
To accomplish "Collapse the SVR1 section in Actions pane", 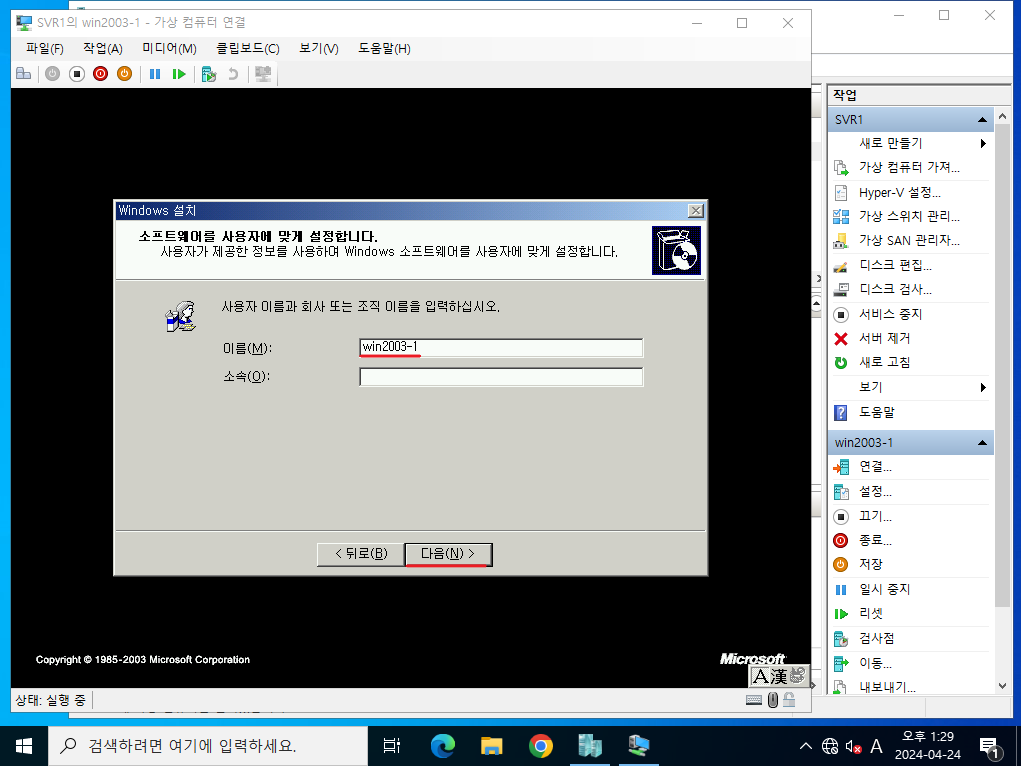I will coord(982,120).
